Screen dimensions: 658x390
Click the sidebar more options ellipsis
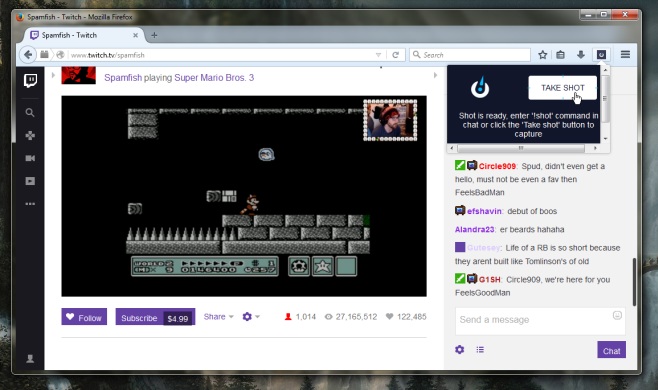pos(30,204)
